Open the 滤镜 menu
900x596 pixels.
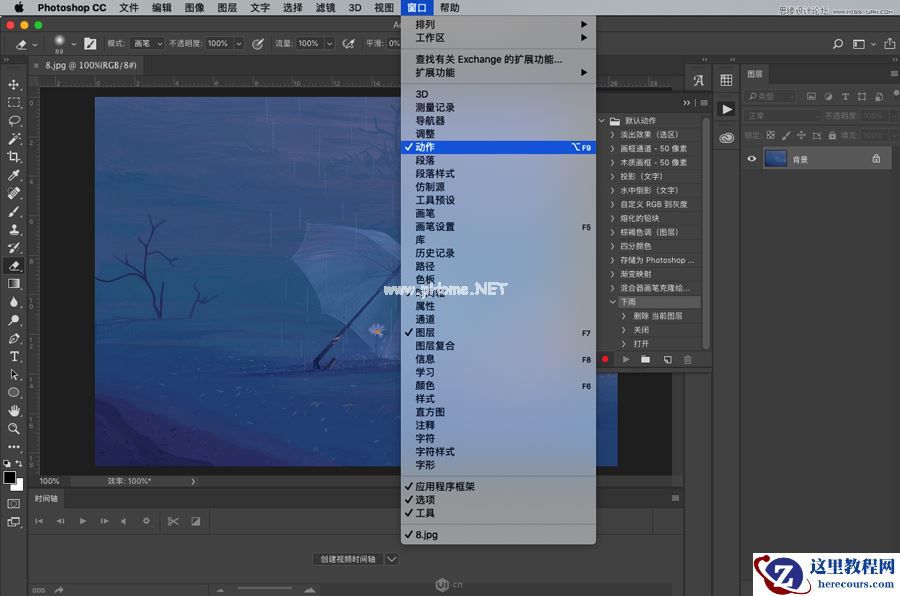(x=325, y=7)
